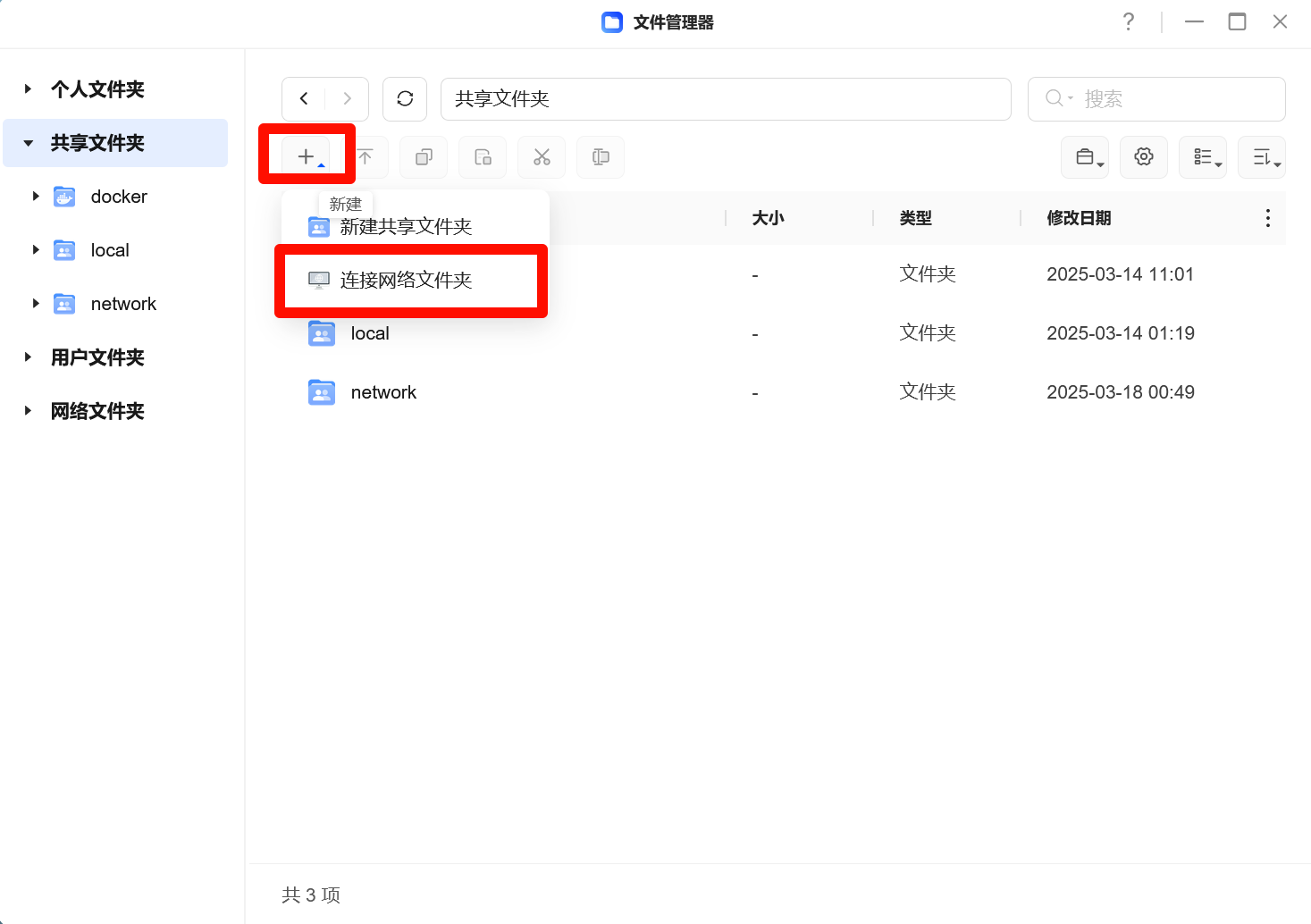
Task: Open the New (plus) dropdown button
Action: click(x=307, y=157)
